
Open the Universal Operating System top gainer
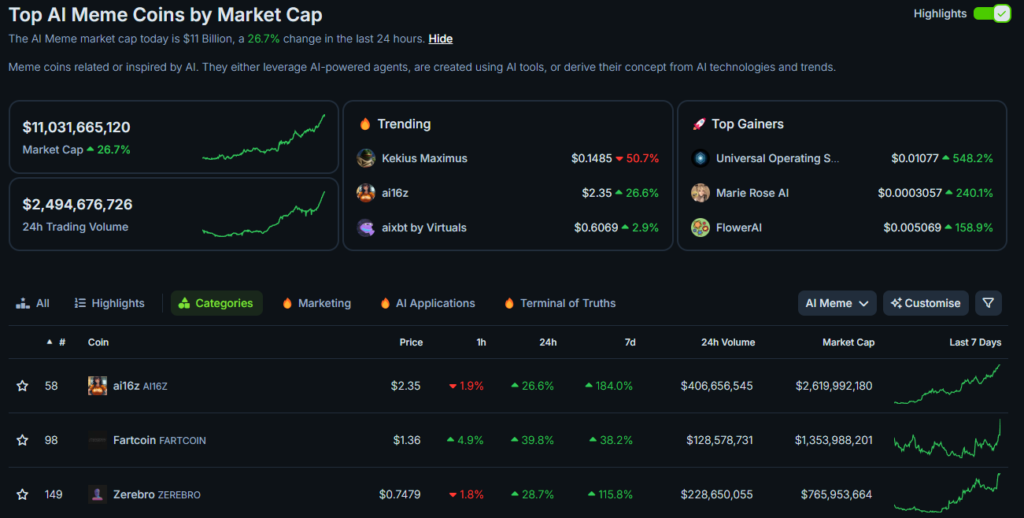777,158
